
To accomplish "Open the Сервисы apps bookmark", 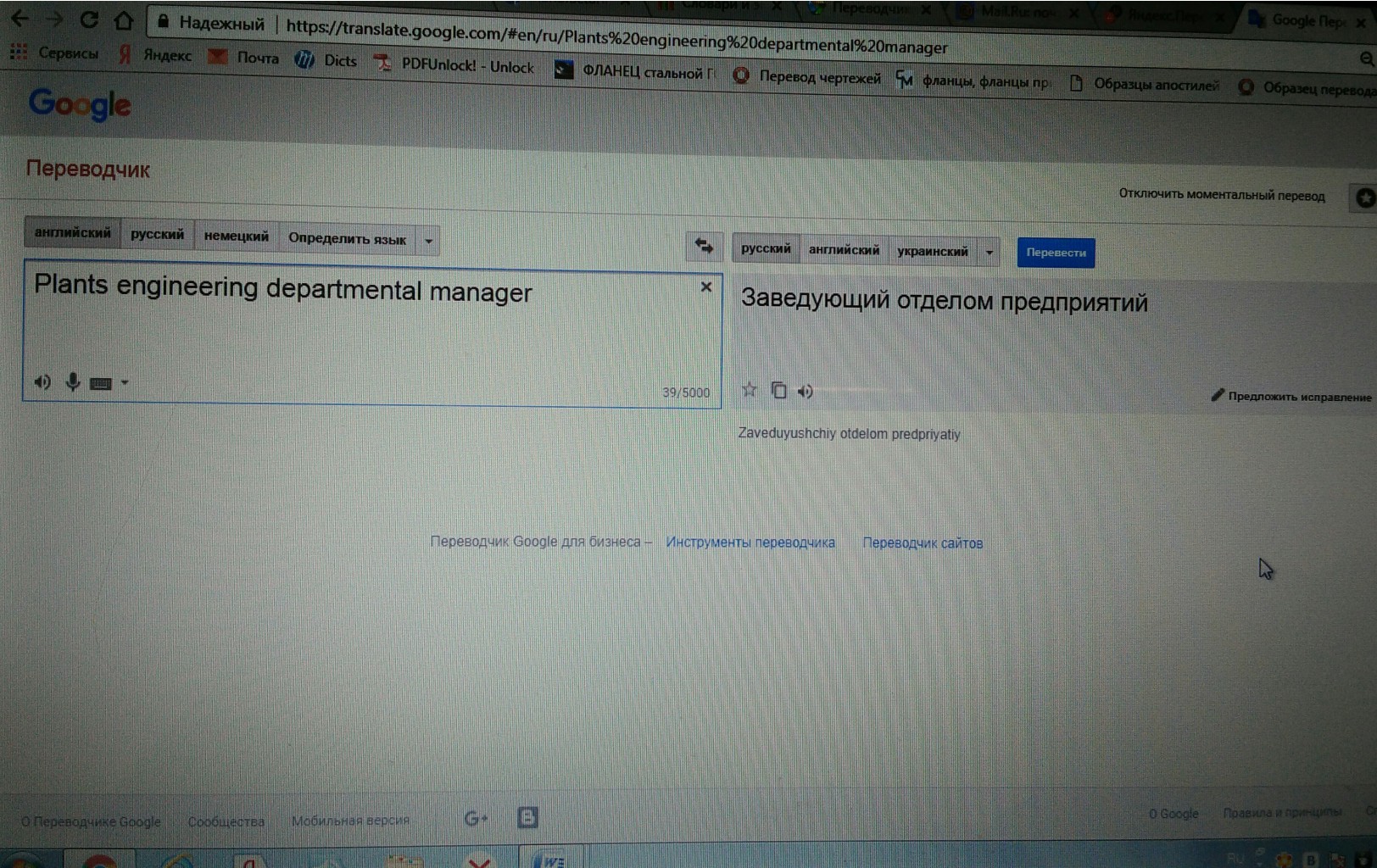I will (x=55, y=53).
